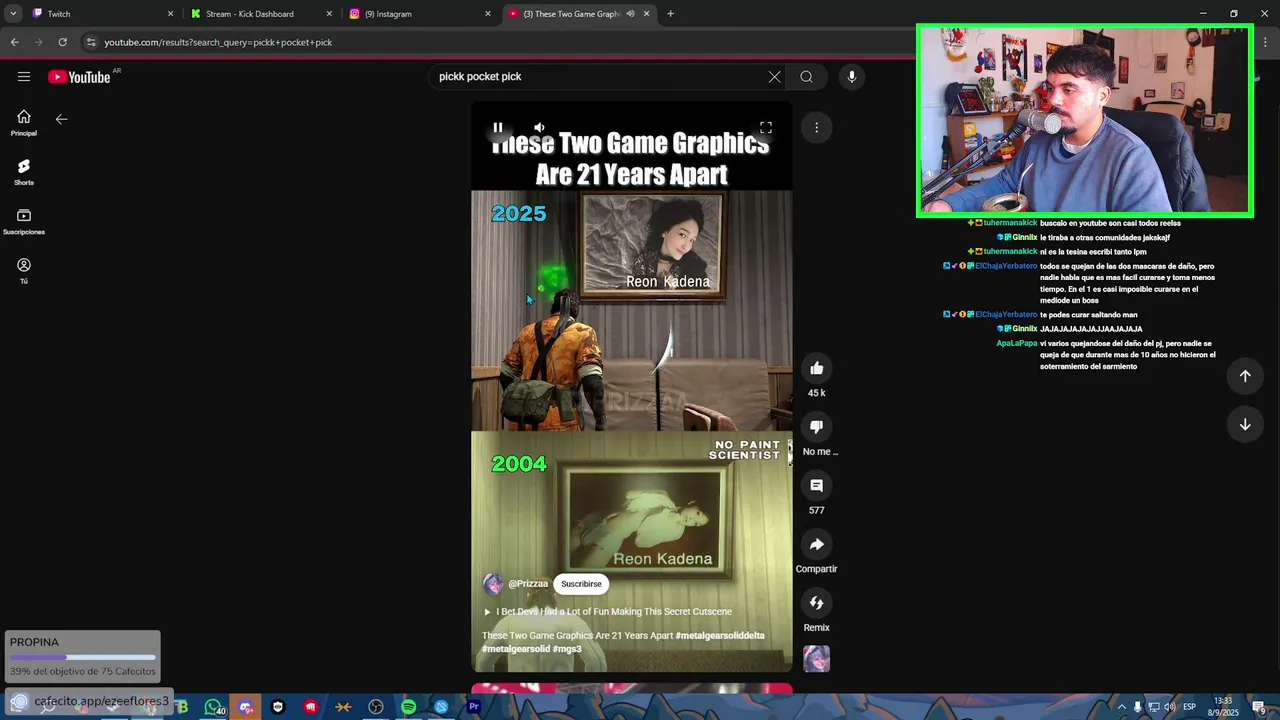The image size is (1280, 720).
Task: Switch the ESP input language
Action: coord(1190,707)
